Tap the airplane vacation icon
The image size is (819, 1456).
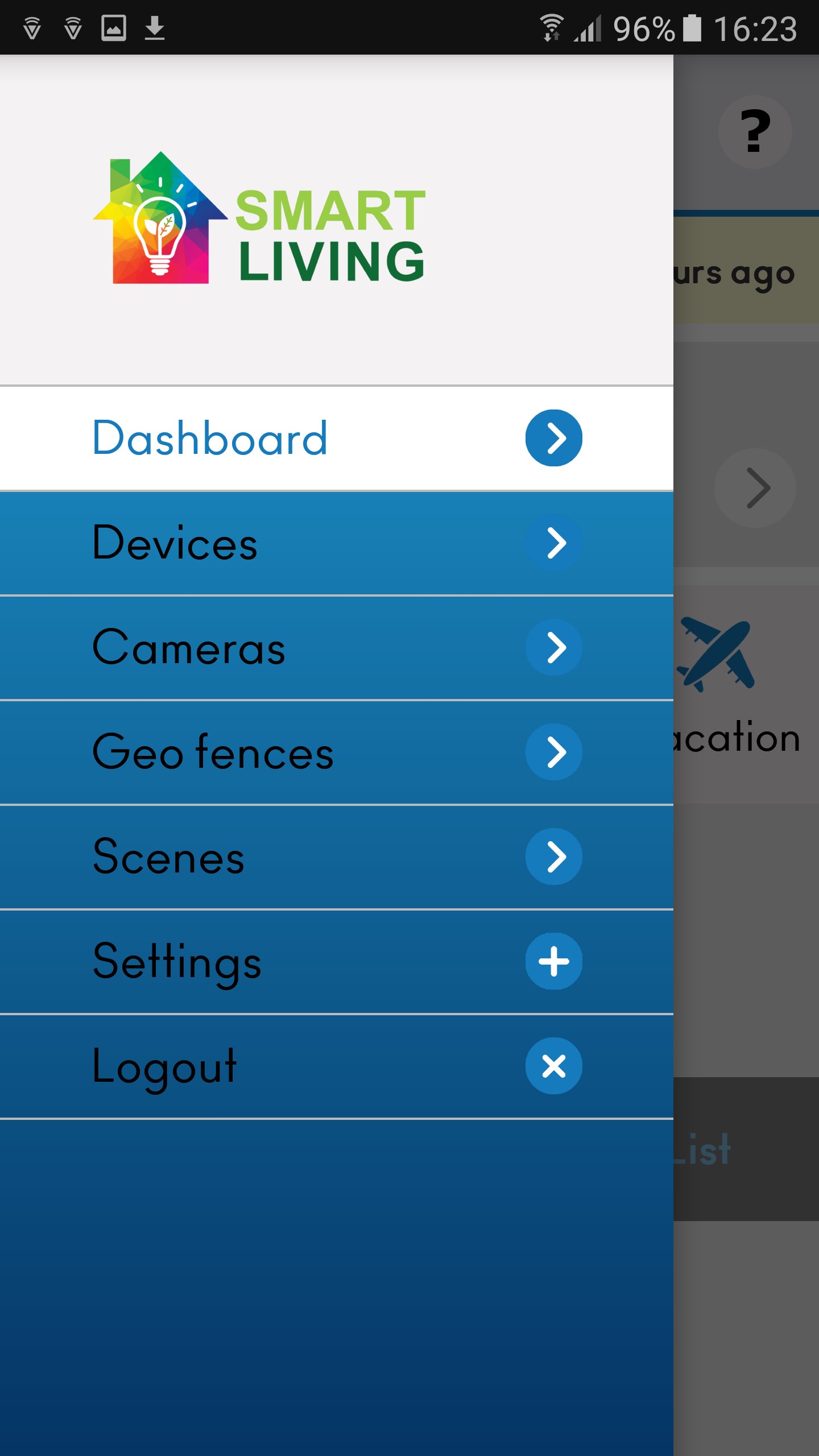(x=716, y=654)
